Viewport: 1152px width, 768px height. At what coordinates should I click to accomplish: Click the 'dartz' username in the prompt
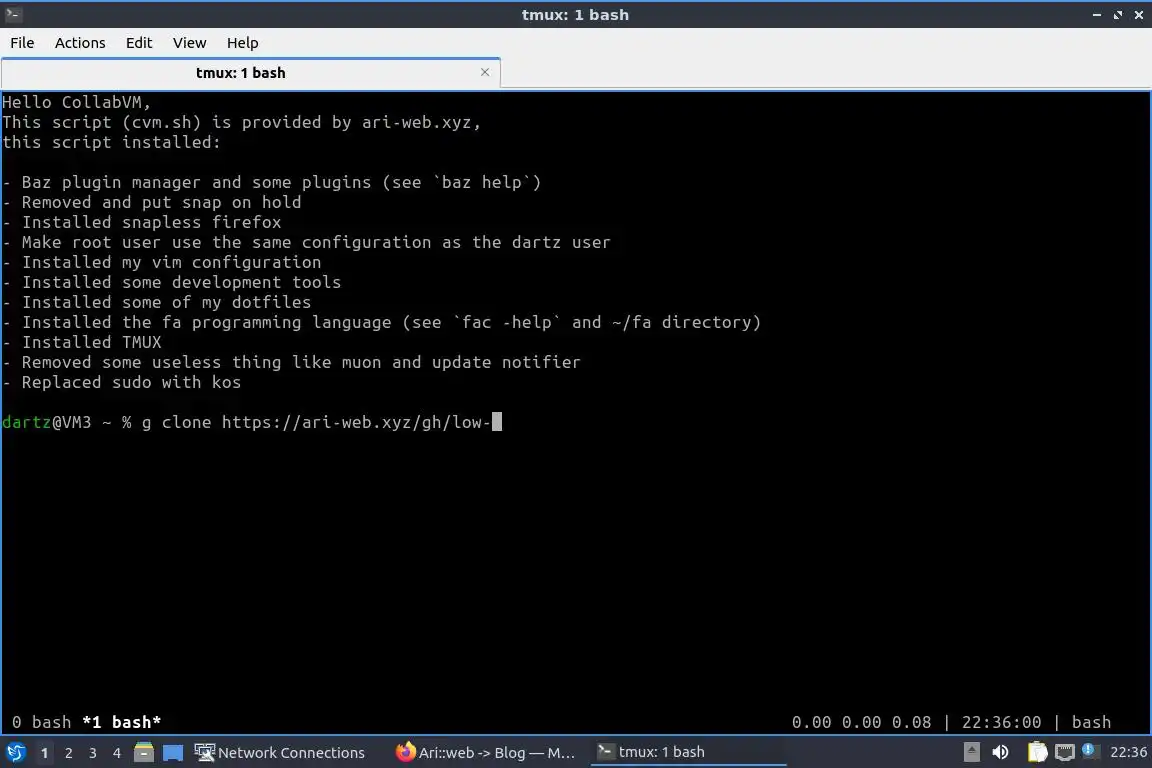point(26,423)
